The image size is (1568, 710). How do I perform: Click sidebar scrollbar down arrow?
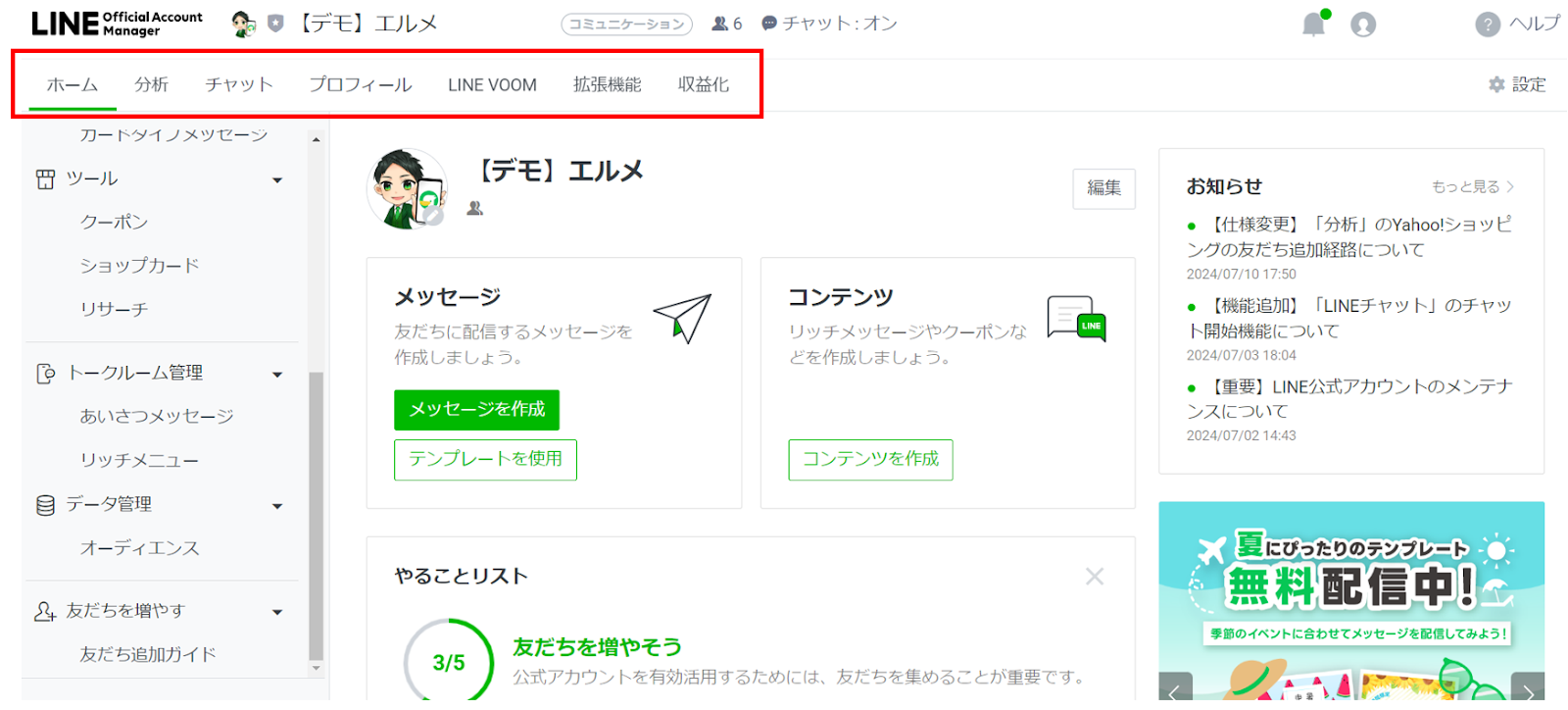click(x=316, y=668)
